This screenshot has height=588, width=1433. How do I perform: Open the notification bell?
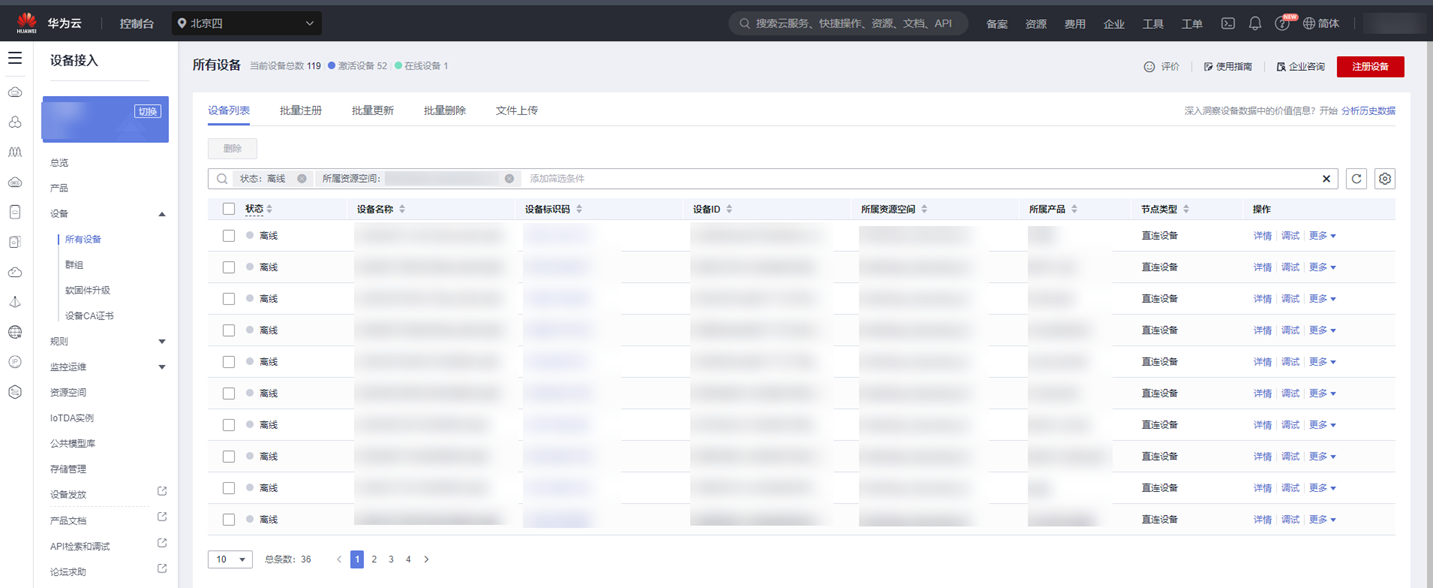click(1255, 23)
